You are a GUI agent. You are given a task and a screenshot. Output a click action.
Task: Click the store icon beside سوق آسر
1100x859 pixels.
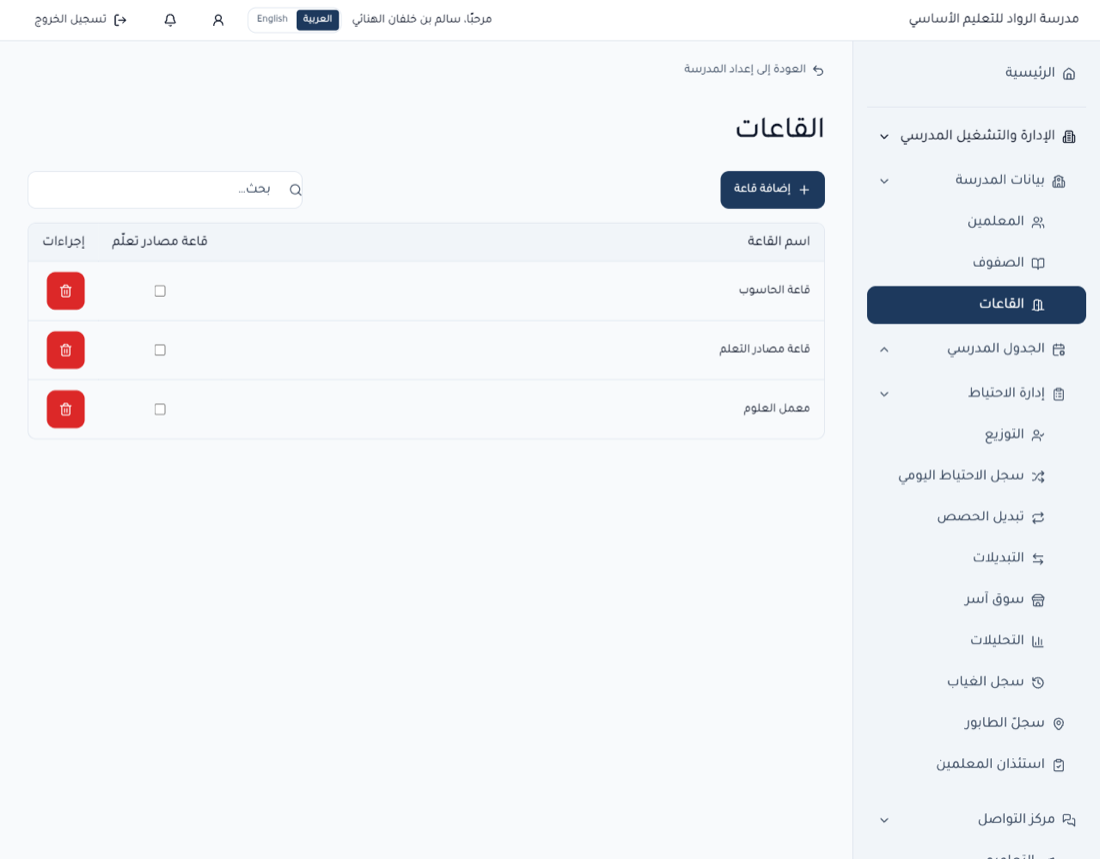click(1038, 600)
